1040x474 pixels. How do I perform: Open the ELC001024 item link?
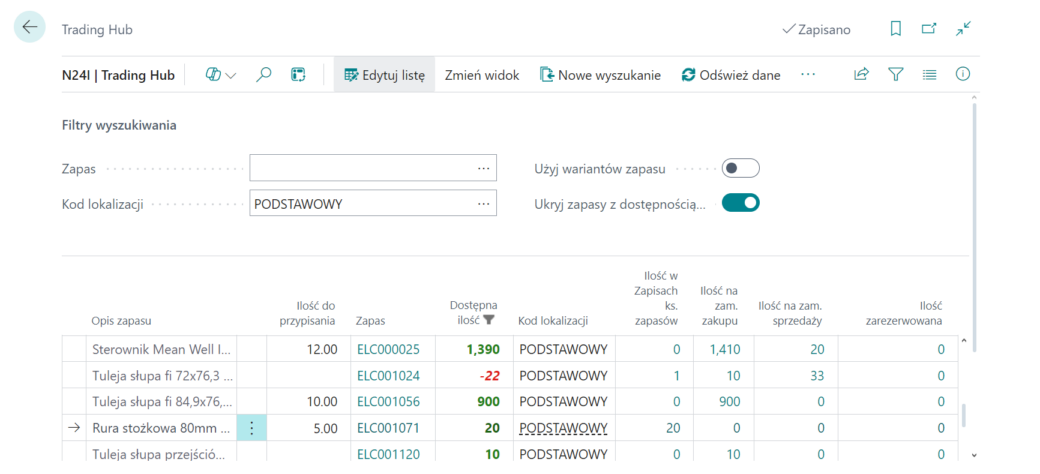tap(388, 376)
